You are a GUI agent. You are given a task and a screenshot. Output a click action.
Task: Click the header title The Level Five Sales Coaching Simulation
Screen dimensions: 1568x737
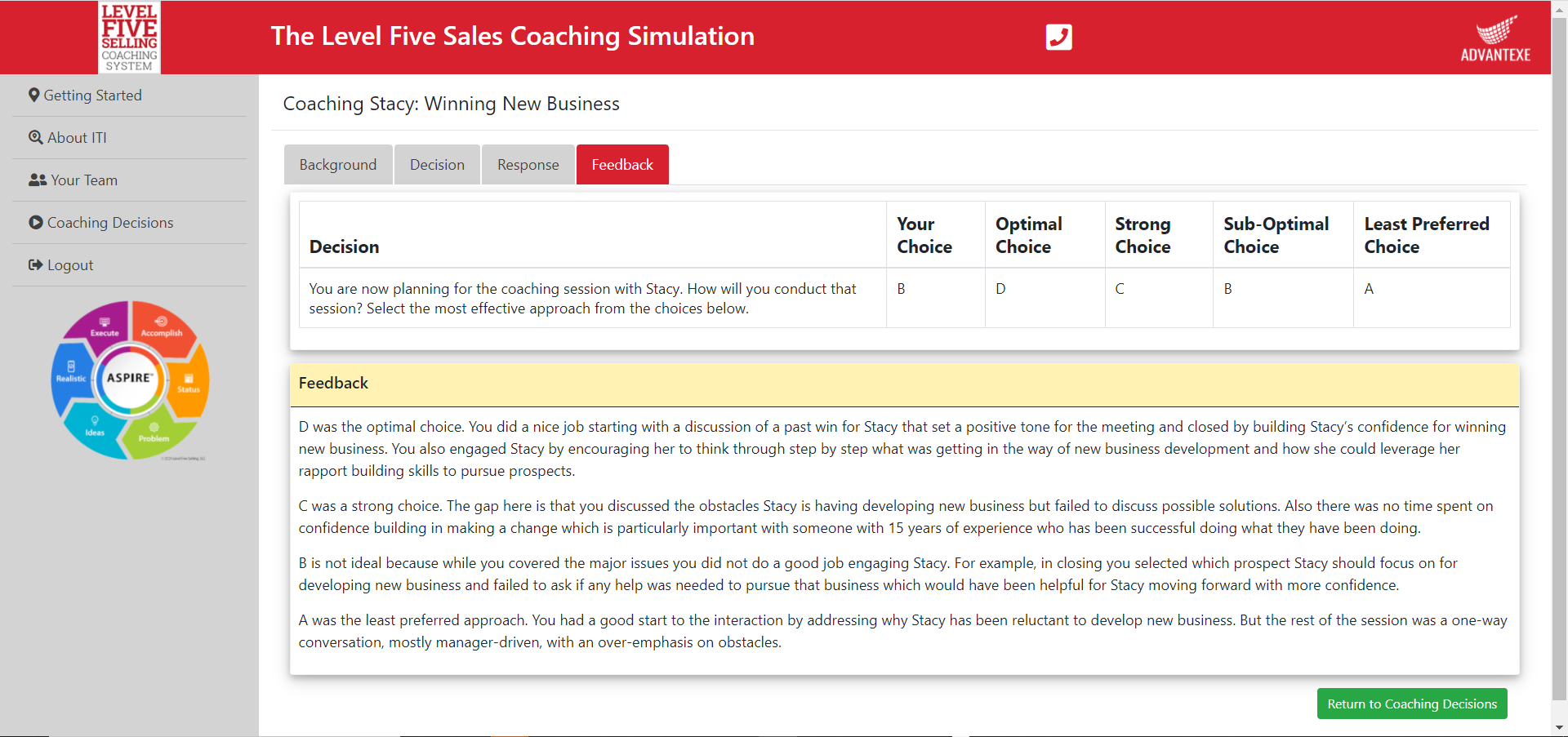[512, 36]
